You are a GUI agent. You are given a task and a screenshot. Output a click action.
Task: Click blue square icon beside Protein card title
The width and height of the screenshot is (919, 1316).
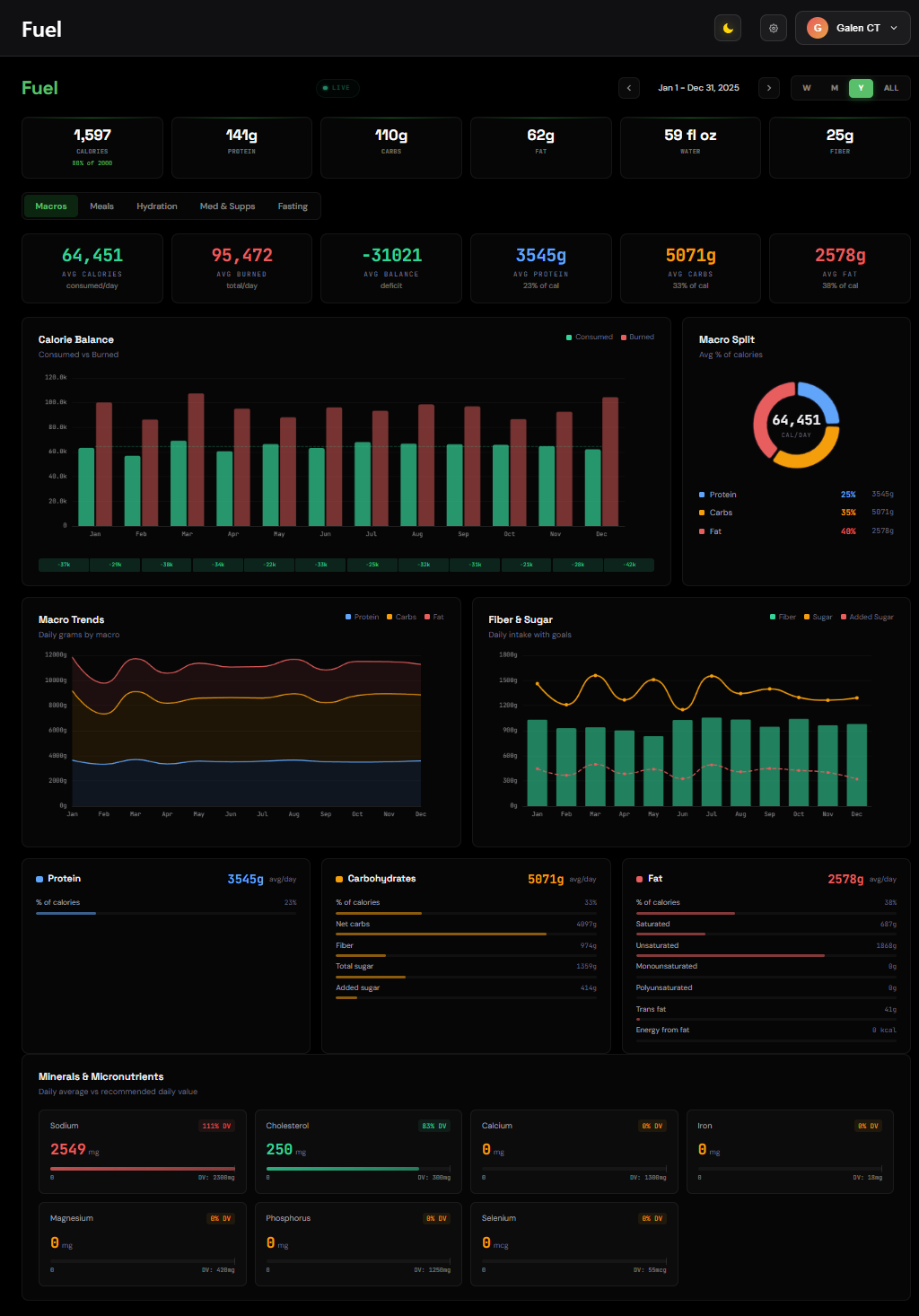(39, 879)
